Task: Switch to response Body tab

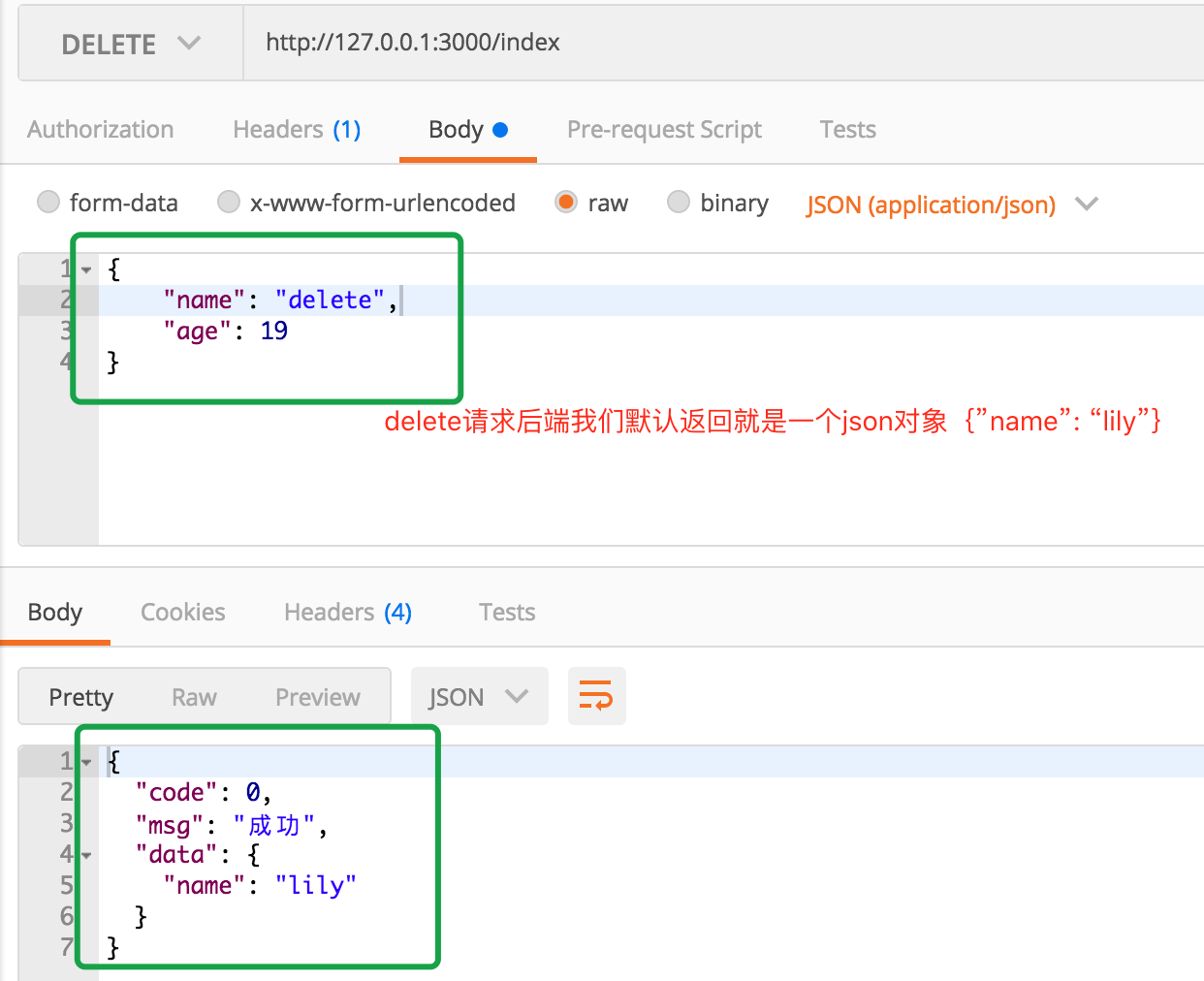Action: pos(55,613)
